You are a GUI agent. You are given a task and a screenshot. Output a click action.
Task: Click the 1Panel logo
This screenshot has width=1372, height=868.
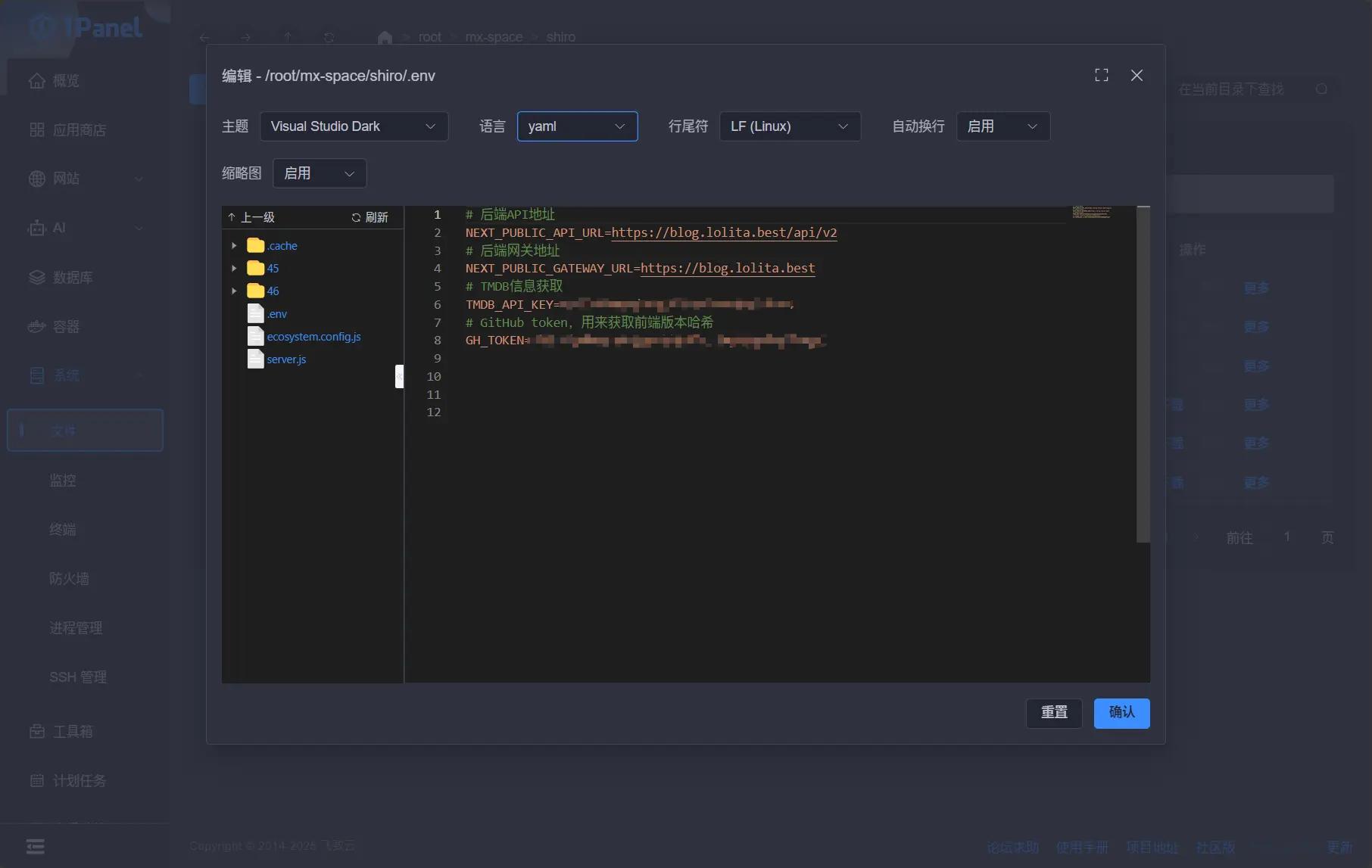pos(86,28)
